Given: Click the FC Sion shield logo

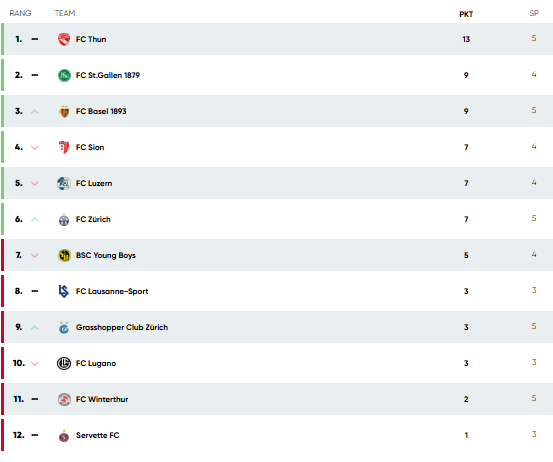Looking at the screenshot, I should (x=64, y=147).
